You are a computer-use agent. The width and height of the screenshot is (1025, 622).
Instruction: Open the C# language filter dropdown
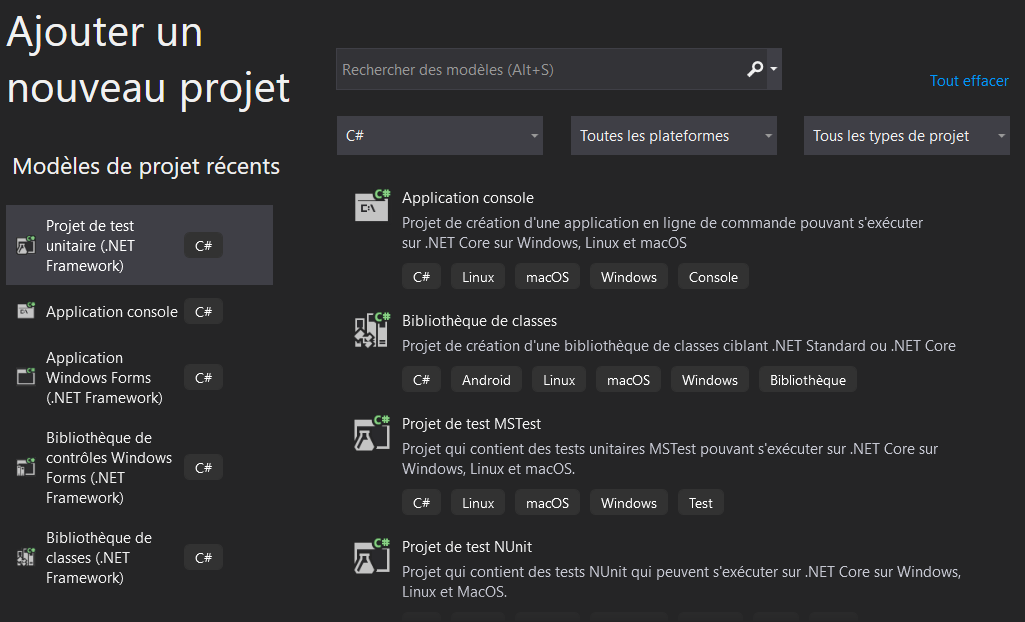[x=440, y=136]
